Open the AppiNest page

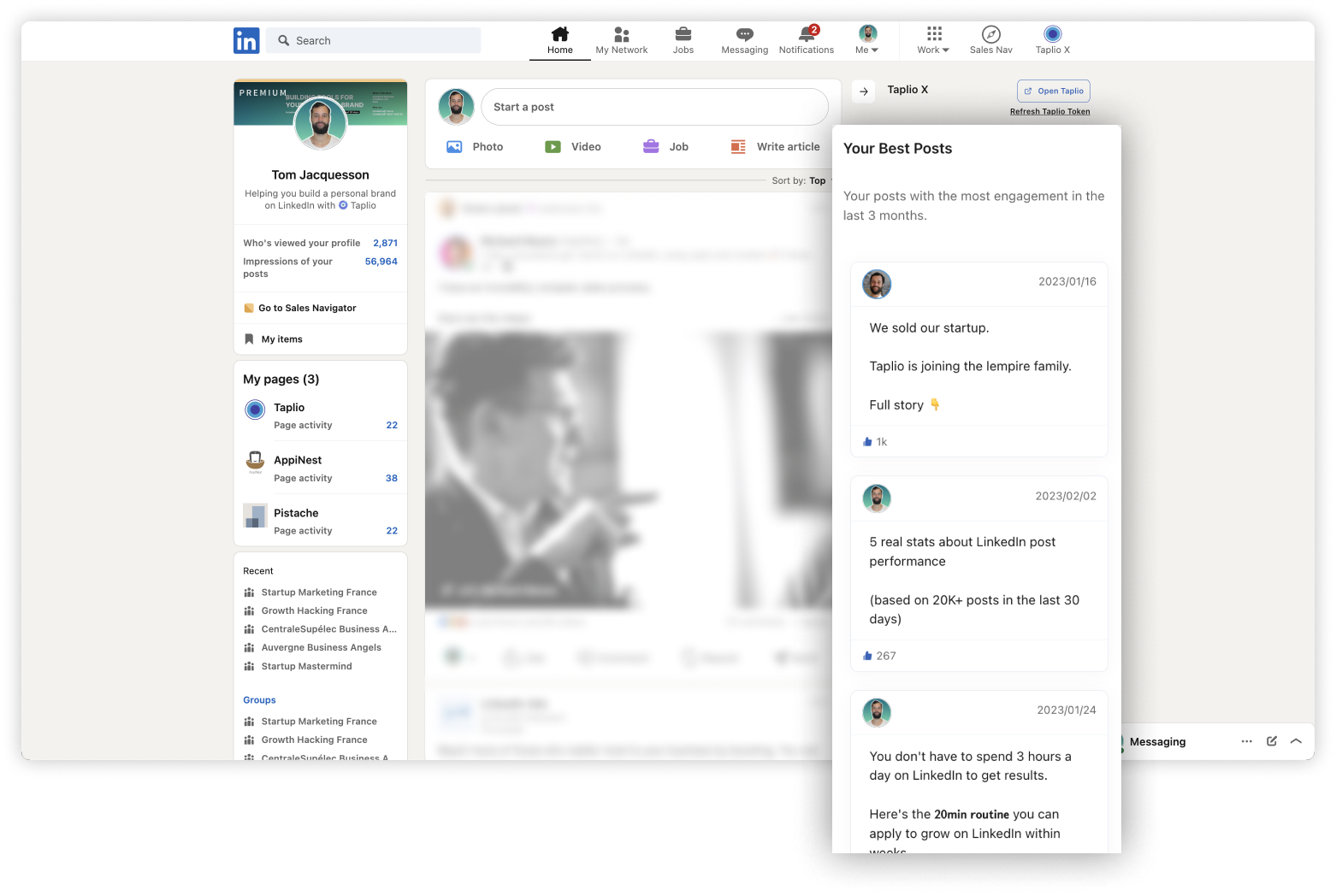pyautogui.click(x=298, y=460)
